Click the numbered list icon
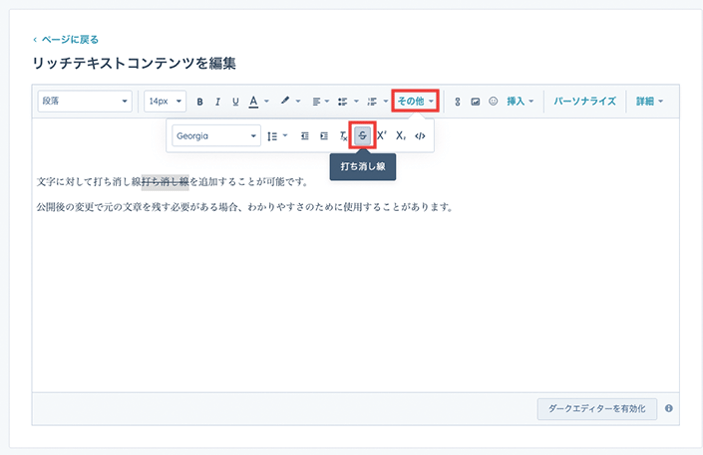 point(372,102)
